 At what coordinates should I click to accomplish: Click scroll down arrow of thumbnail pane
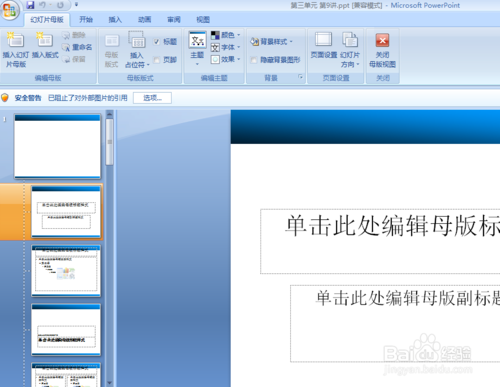click(109, 383)
